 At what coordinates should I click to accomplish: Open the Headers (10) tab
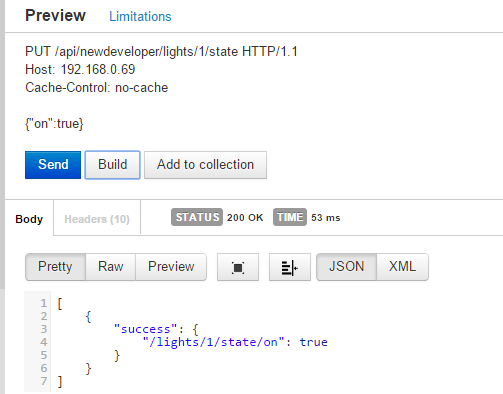coord(97,219)
